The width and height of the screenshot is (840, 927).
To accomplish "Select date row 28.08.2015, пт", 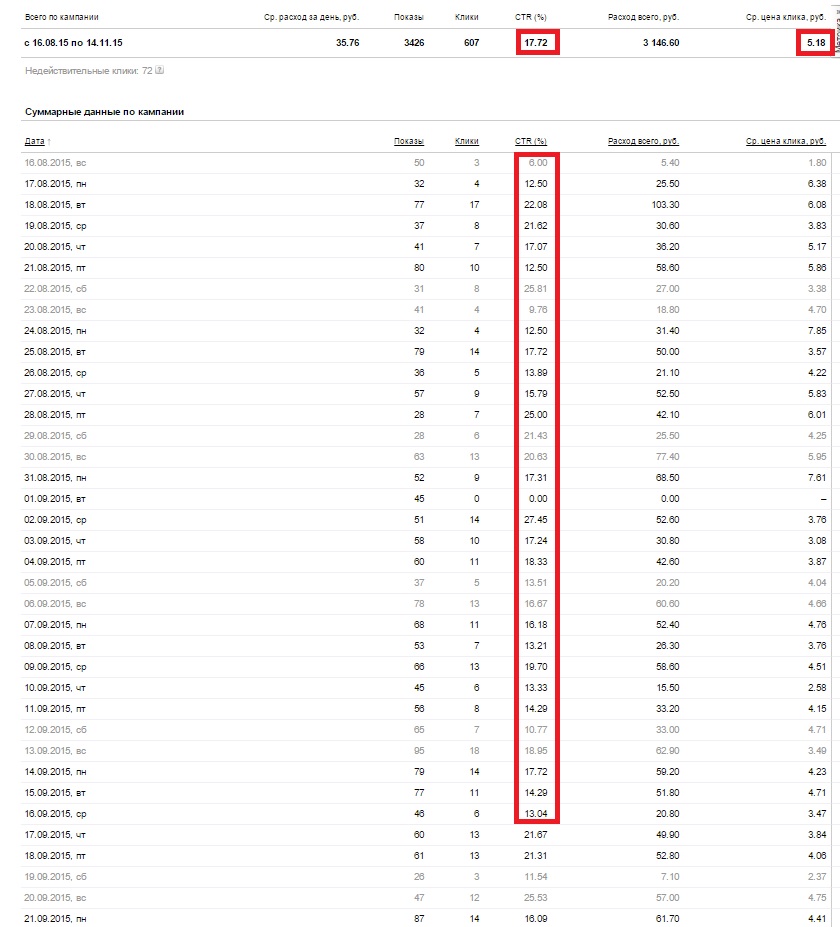I will pyautogui.click(x=426, y=414).
